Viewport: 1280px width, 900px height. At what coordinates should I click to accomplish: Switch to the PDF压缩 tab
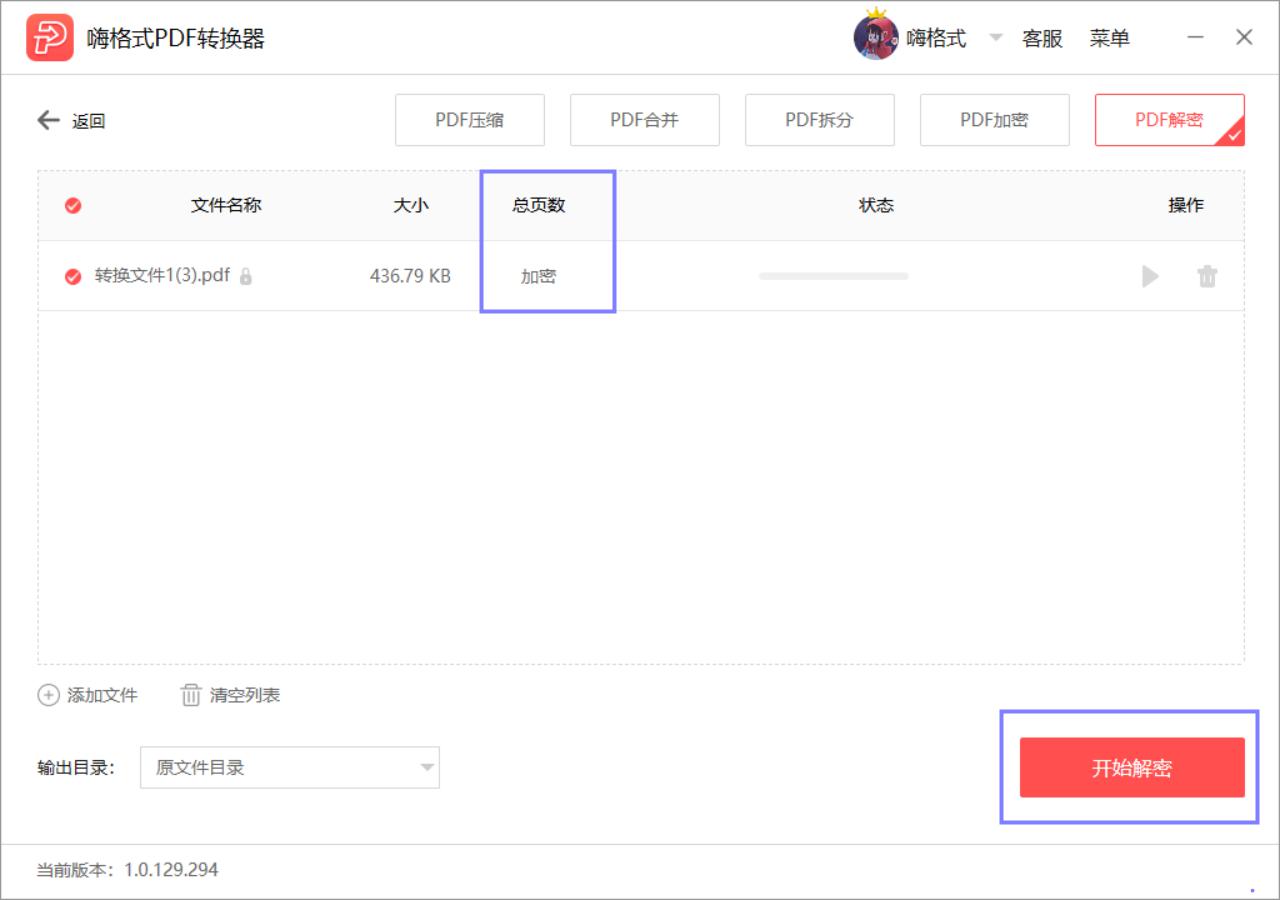[x=470, y=119]
